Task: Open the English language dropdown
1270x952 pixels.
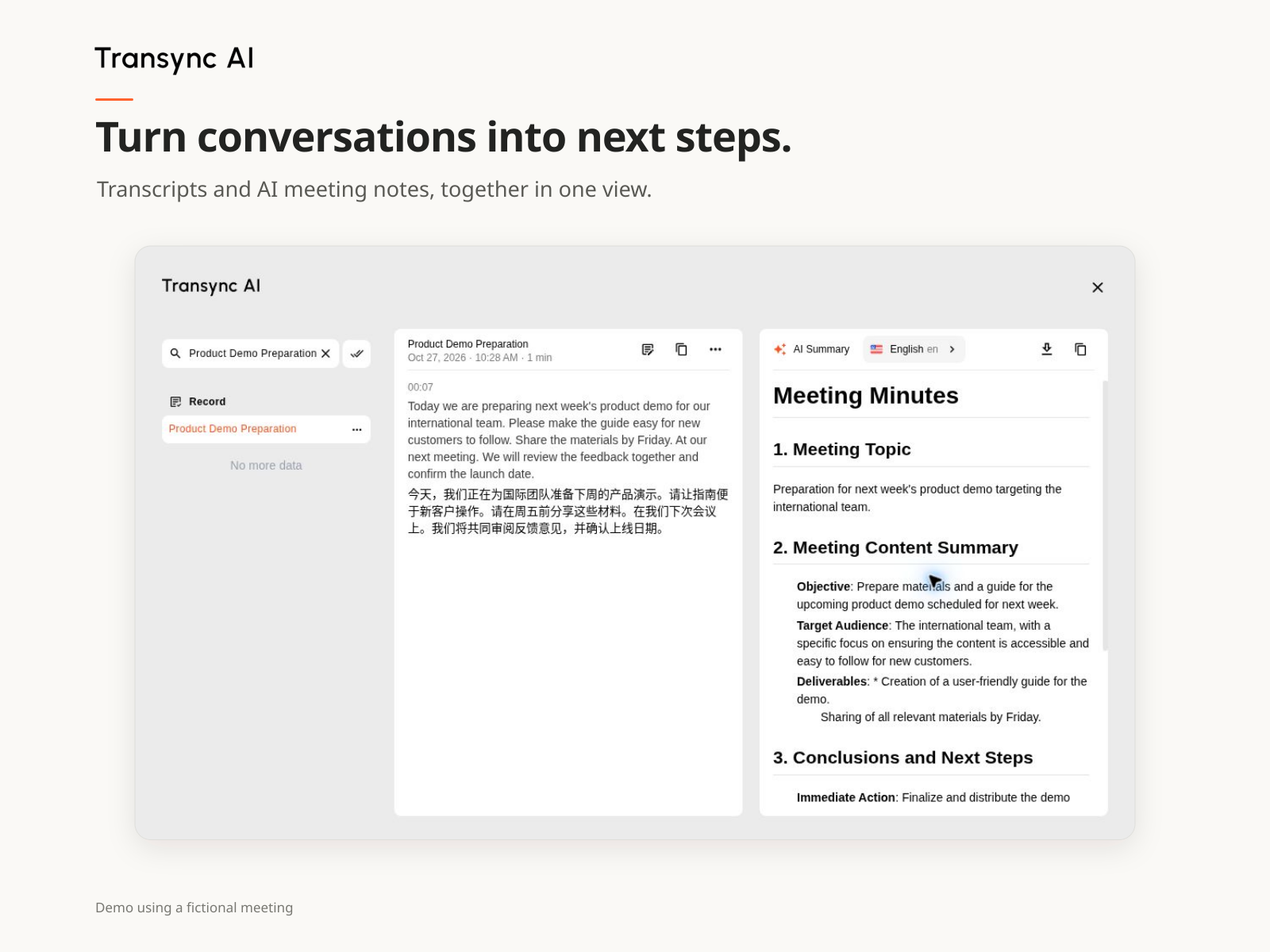Action: click(x=914, y=350)
